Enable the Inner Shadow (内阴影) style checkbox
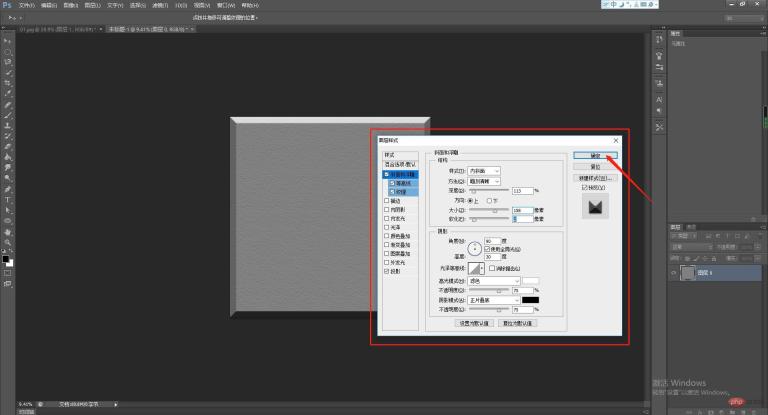768x415 pixels. pos(388,210)
